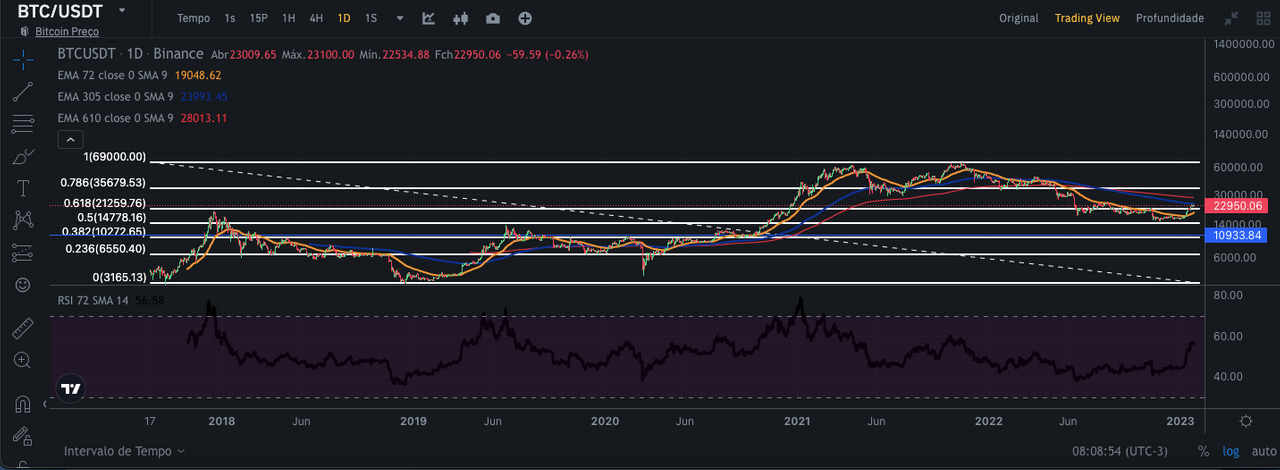1280x470 pixels.
Task: Switch to the Original chart view
Action: click(x=1018, y=18)
